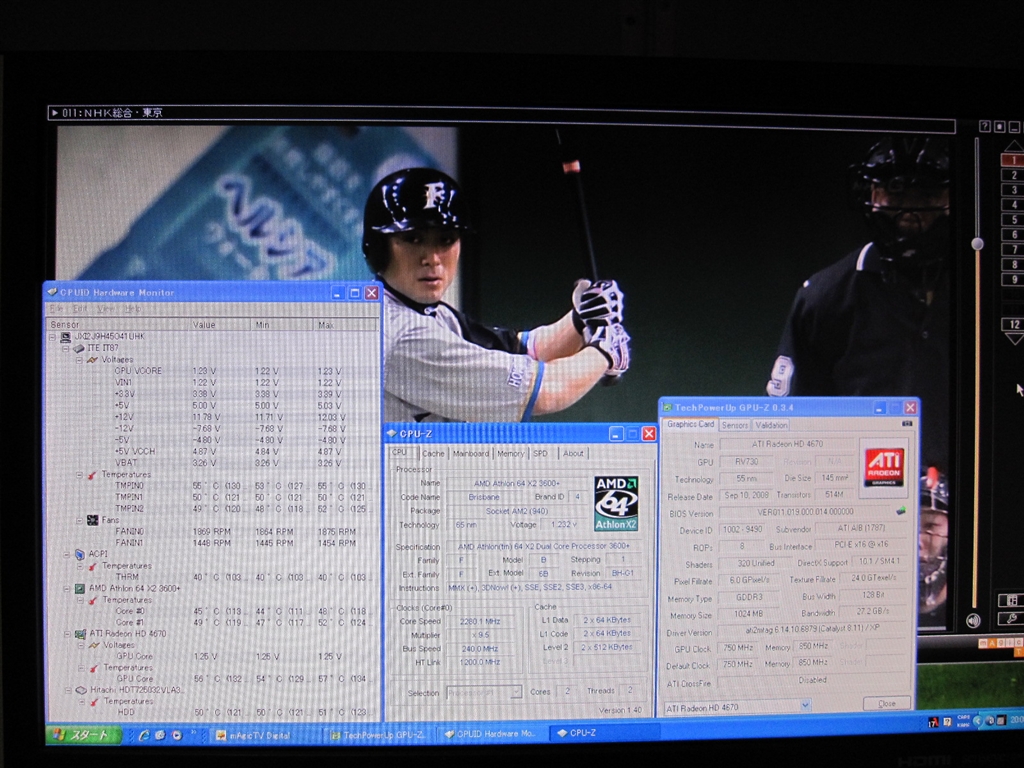Switch to the Cache tab in CPU-Z
The height and width of the screenshot is (768, 1024).
click(432, 454)
